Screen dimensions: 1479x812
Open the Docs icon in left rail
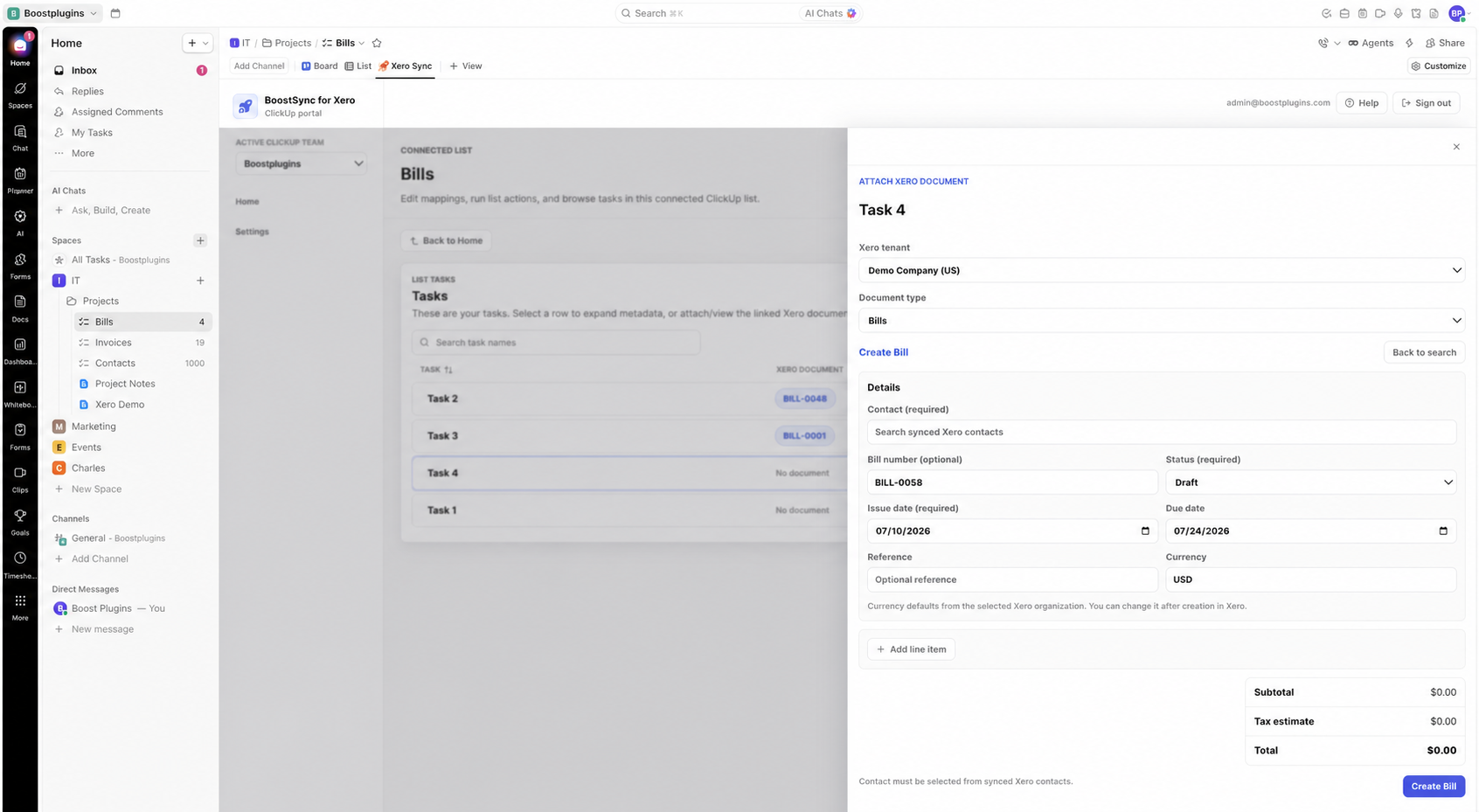pyautogui.click(x=20, y=308)
